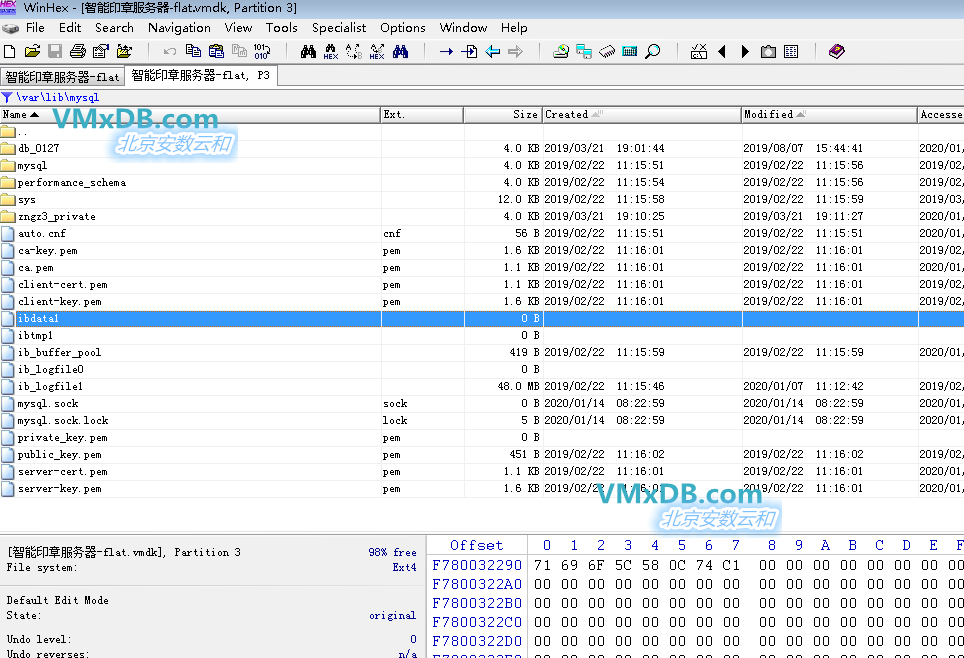Click the Copy block icon
Screen dimensions: 964x658
coord(193,52)
